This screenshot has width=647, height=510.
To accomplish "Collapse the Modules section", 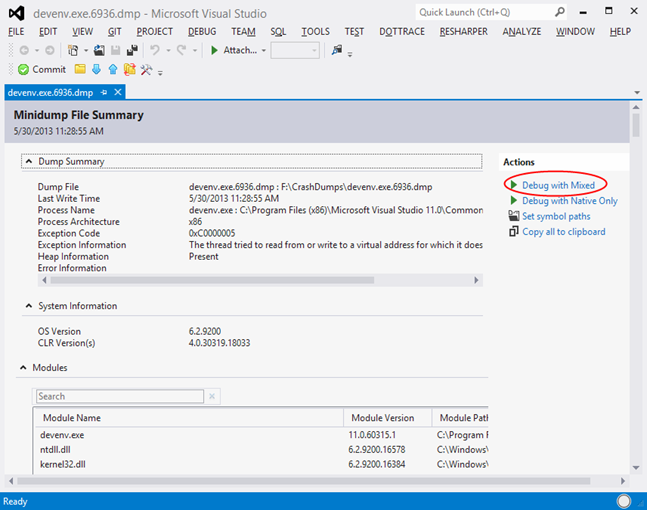I will [24, 368].
